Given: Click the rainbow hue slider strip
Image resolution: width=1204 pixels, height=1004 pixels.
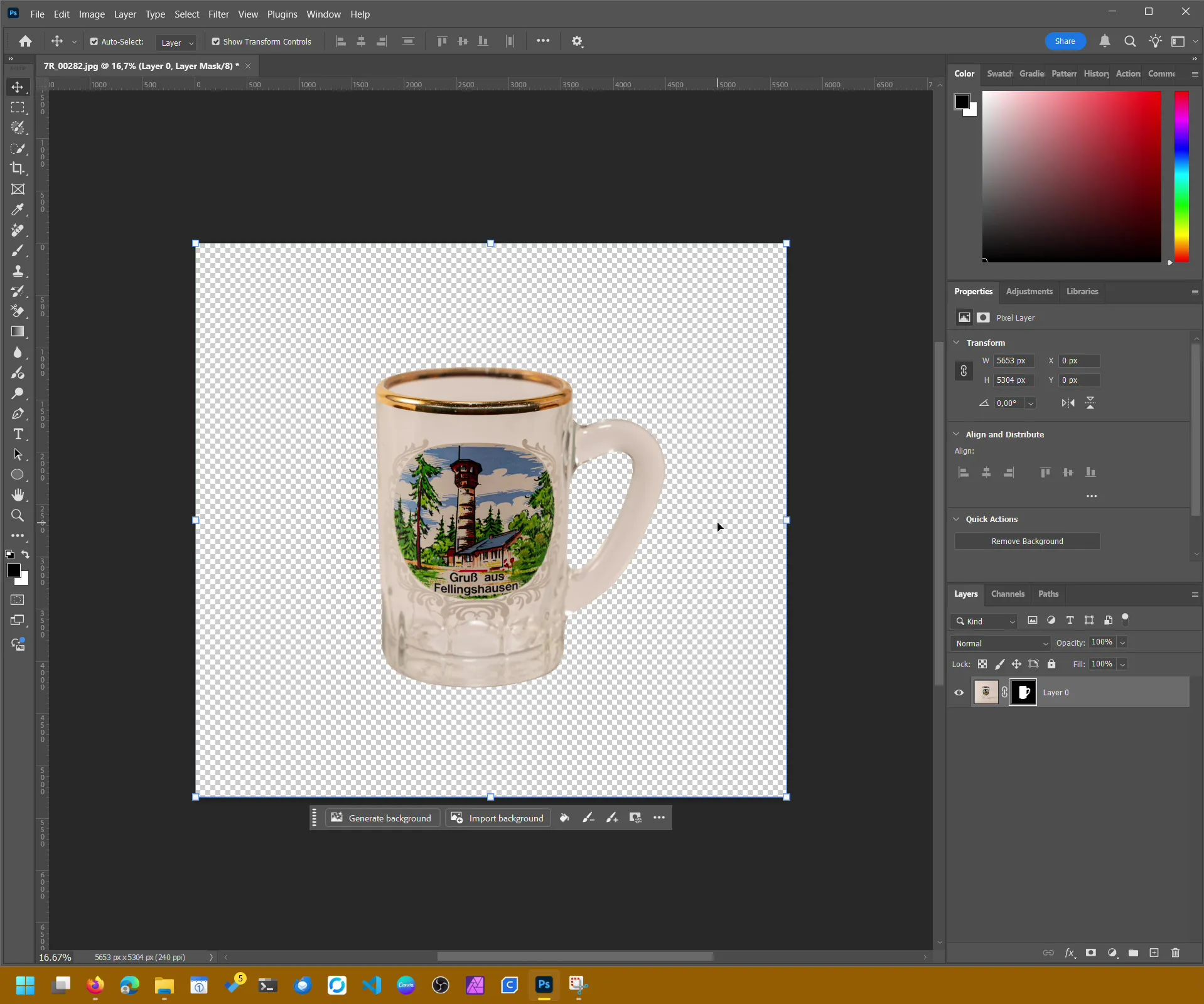Looking at the screenshot, I should (1181, 176).
